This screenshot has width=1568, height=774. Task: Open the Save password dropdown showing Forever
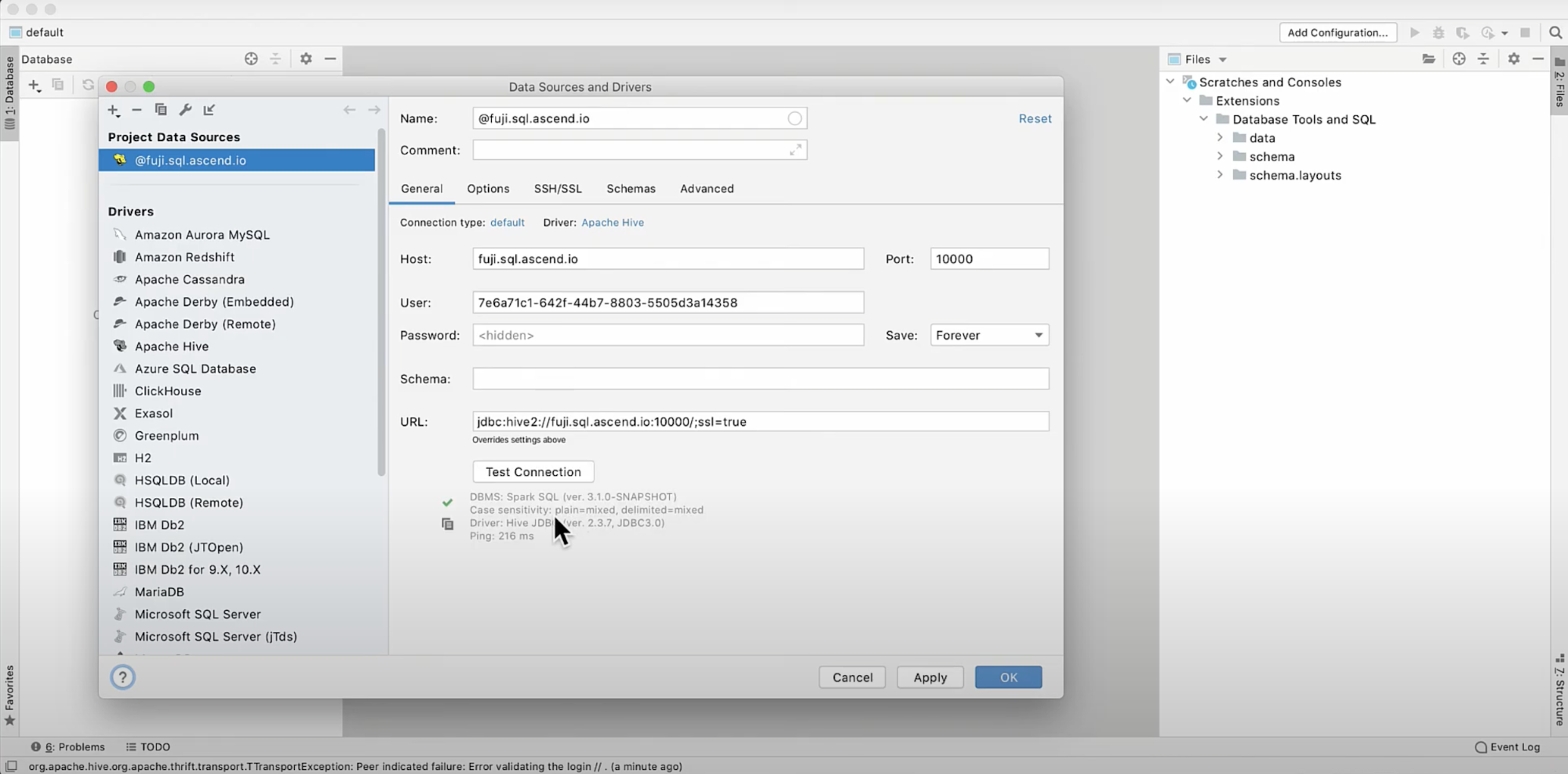pos(989,335)
